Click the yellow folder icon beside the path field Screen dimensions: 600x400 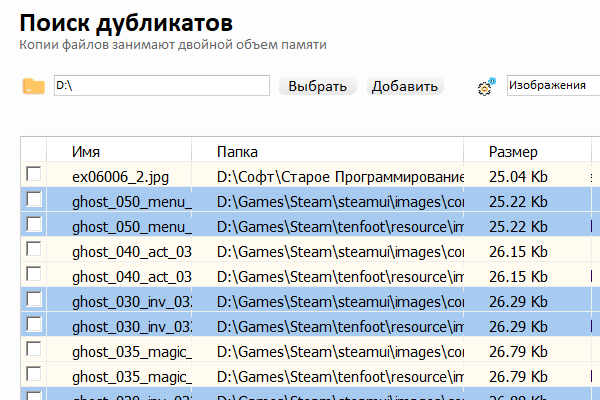(x=33, y=86)
